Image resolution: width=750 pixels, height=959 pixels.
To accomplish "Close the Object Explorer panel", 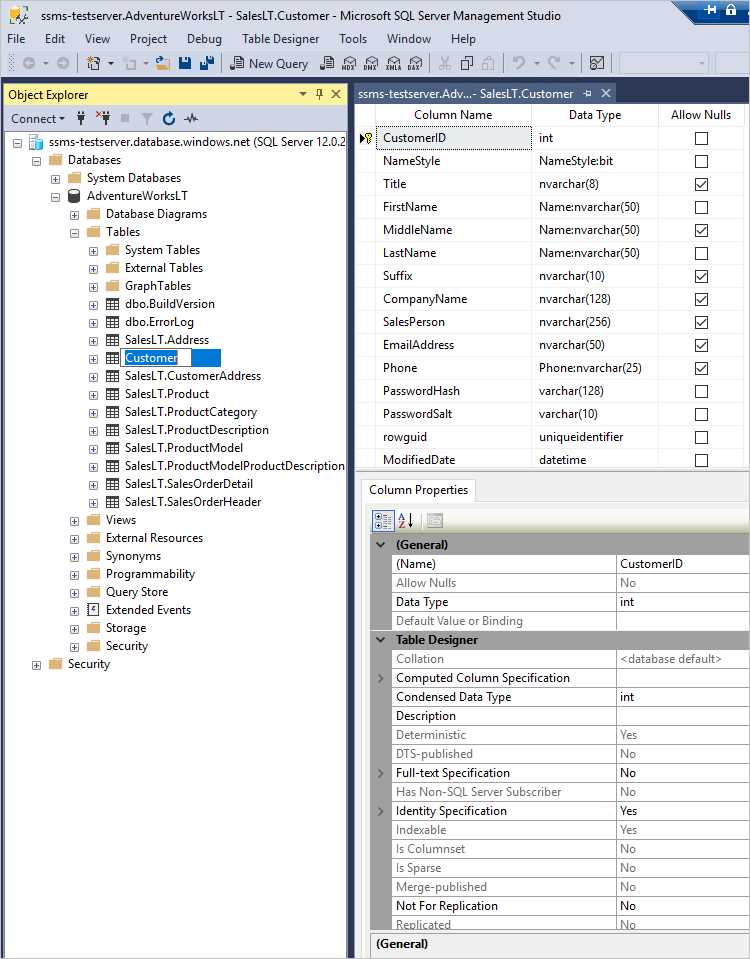I will (x=336, y=94).
